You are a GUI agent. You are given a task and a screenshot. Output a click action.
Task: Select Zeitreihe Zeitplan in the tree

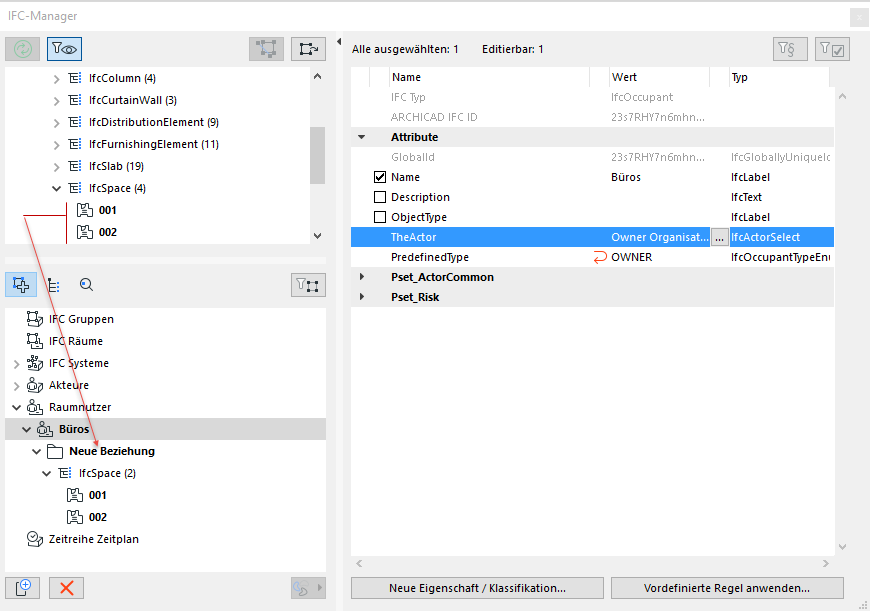(94, 539)
